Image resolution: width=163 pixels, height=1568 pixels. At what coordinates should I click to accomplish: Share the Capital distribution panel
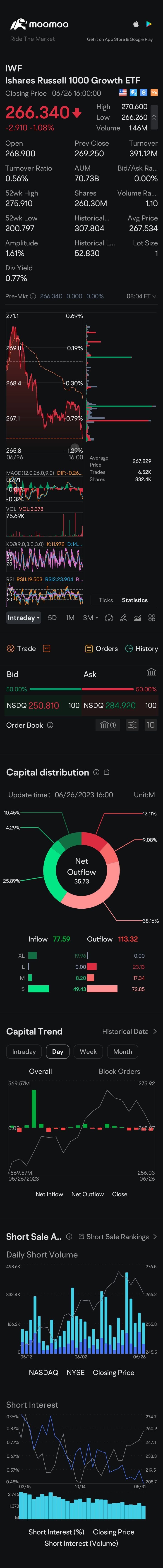(107, 773)
